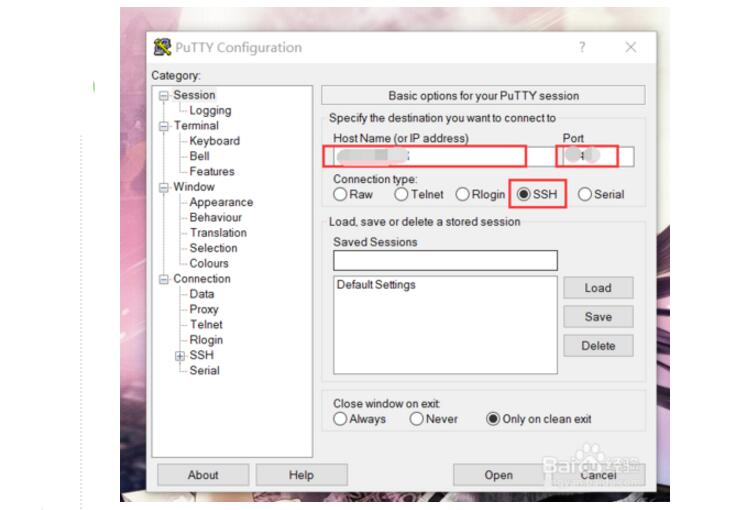Collapse the Connection tree node
Viewport: 756px width, 510px height.
[x=164, y=279]
